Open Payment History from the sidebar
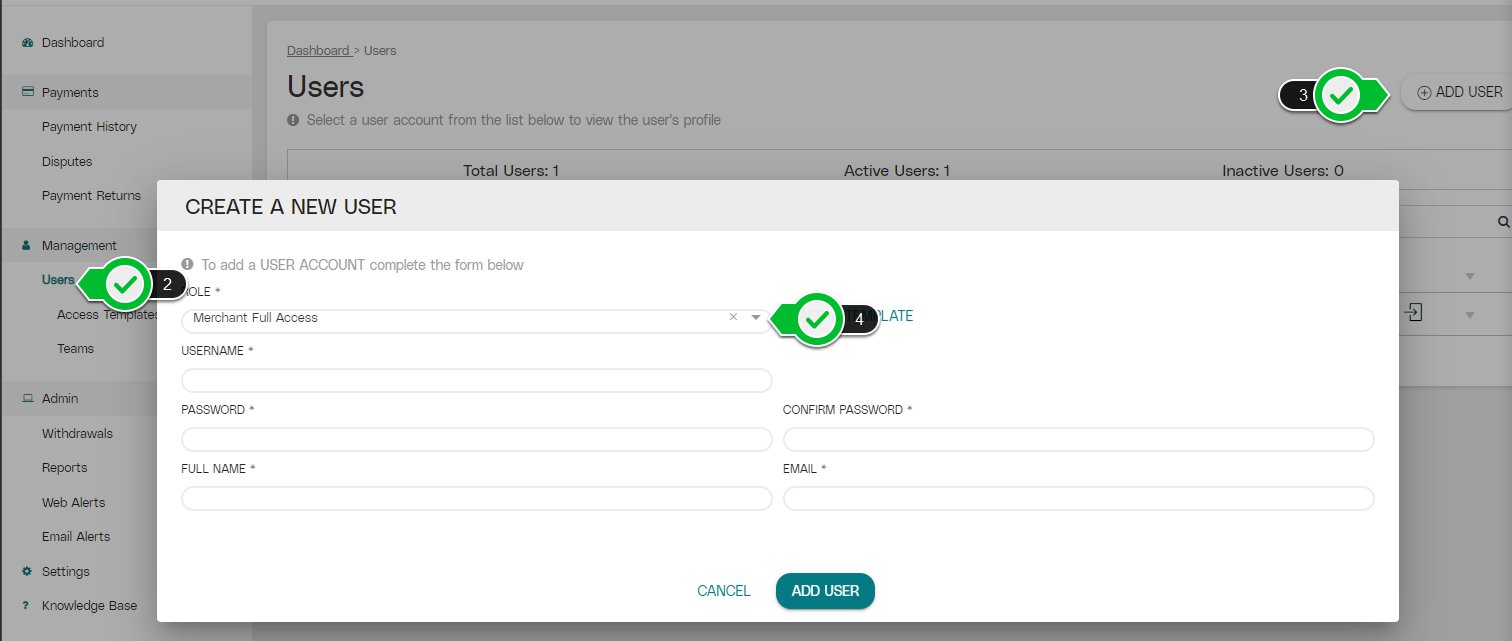 point(89,126)
